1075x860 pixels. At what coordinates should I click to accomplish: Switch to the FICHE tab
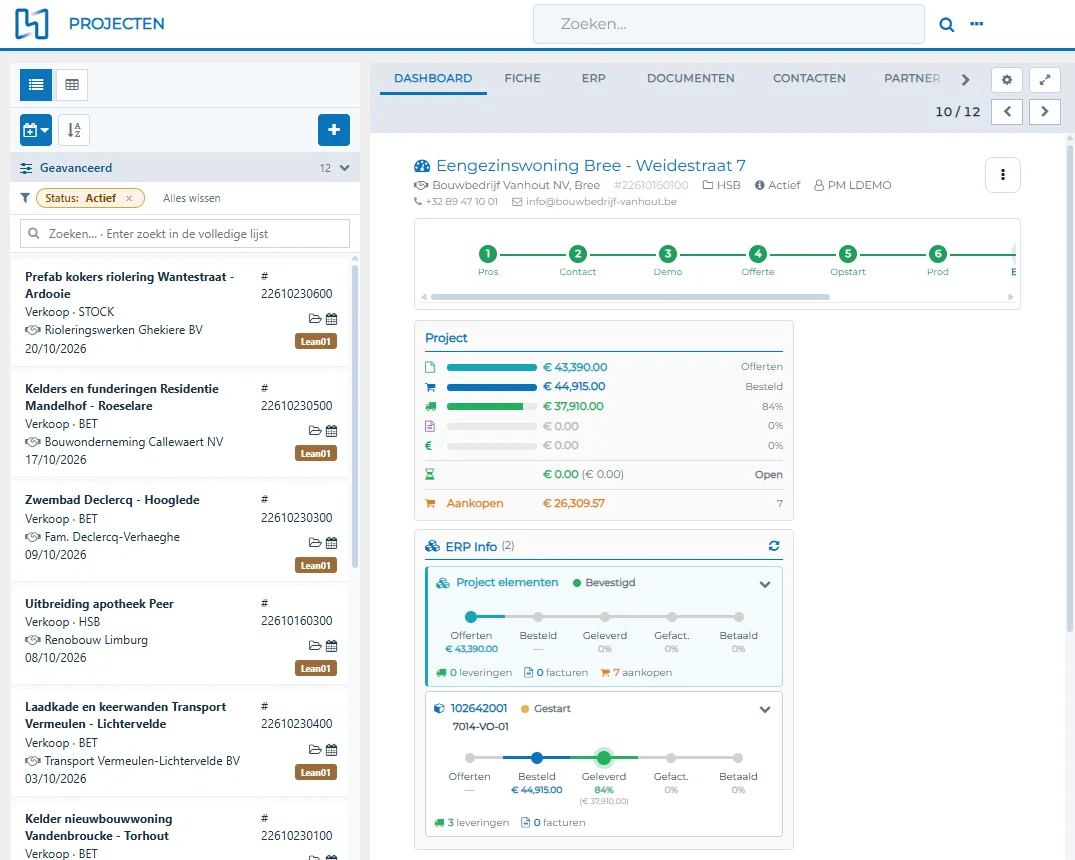point(522,78)
